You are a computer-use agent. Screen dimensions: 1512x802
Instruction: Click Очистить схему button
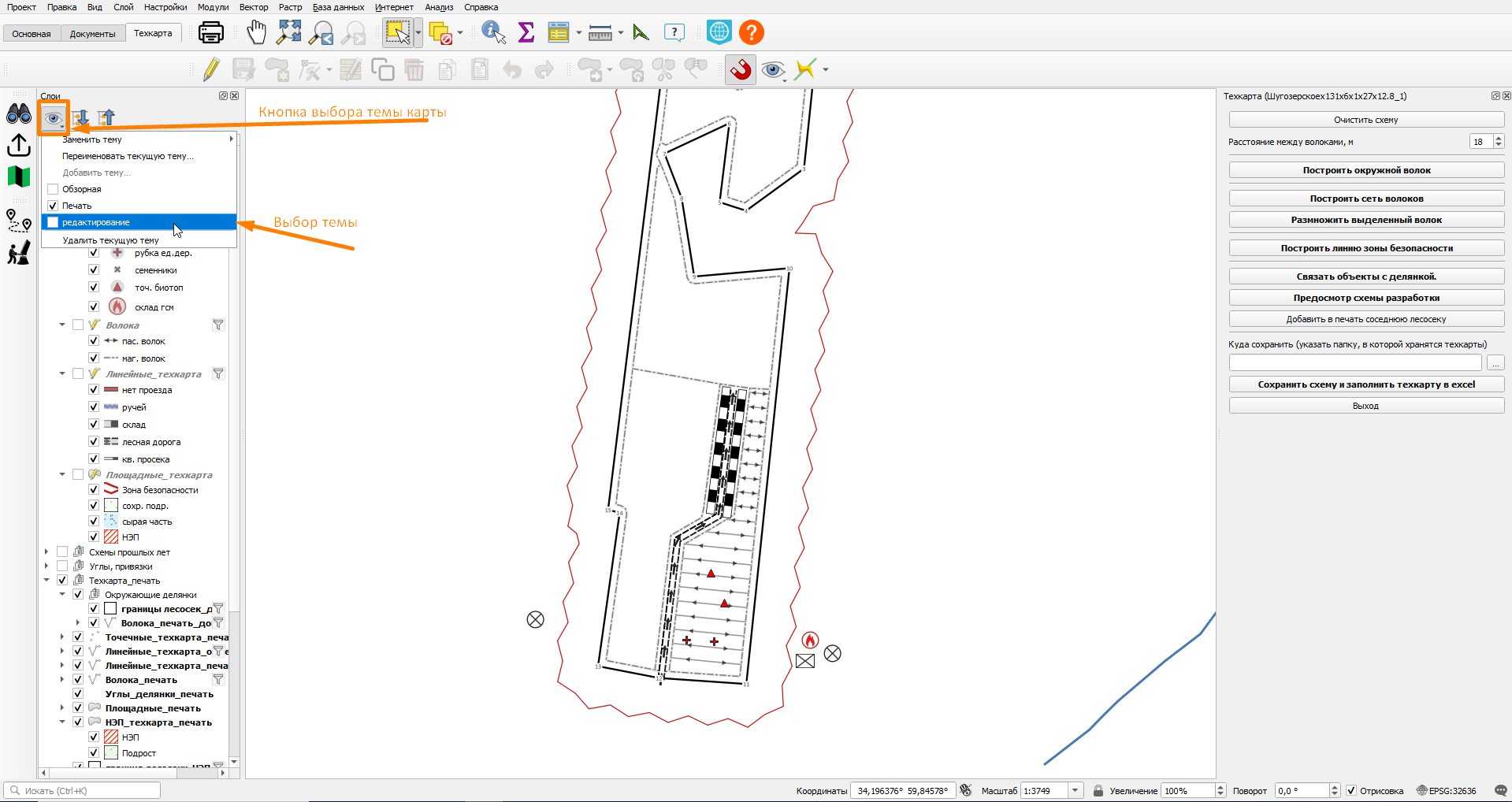1366,120
